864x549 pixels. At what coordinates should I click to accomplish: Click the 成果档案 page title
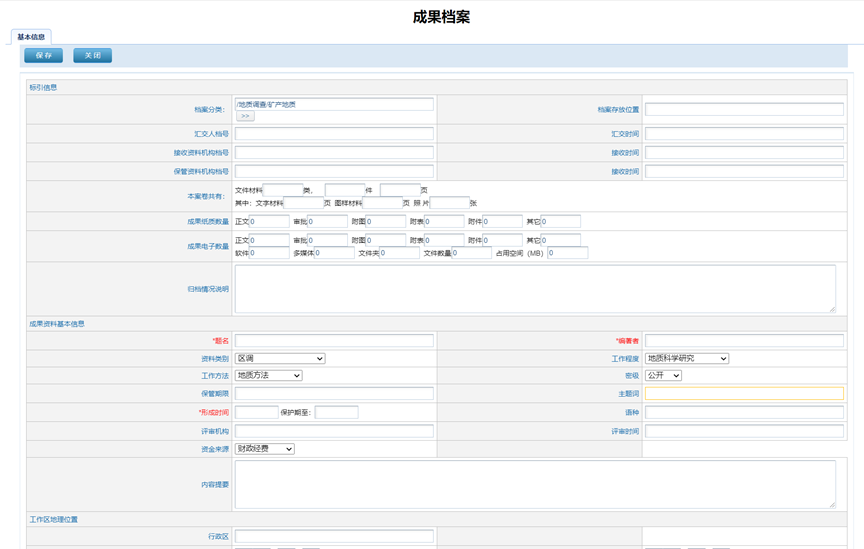tap(441, 17)
